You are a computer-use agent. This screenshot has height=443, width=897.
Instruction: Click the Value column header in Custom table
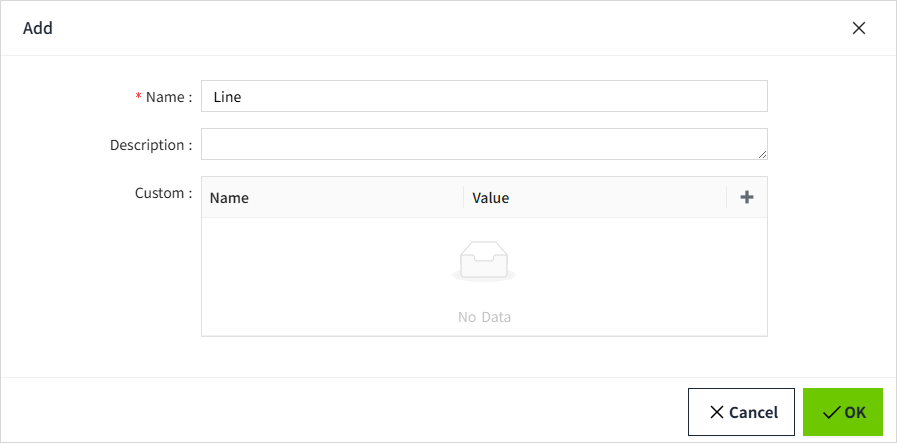(491, 198)
